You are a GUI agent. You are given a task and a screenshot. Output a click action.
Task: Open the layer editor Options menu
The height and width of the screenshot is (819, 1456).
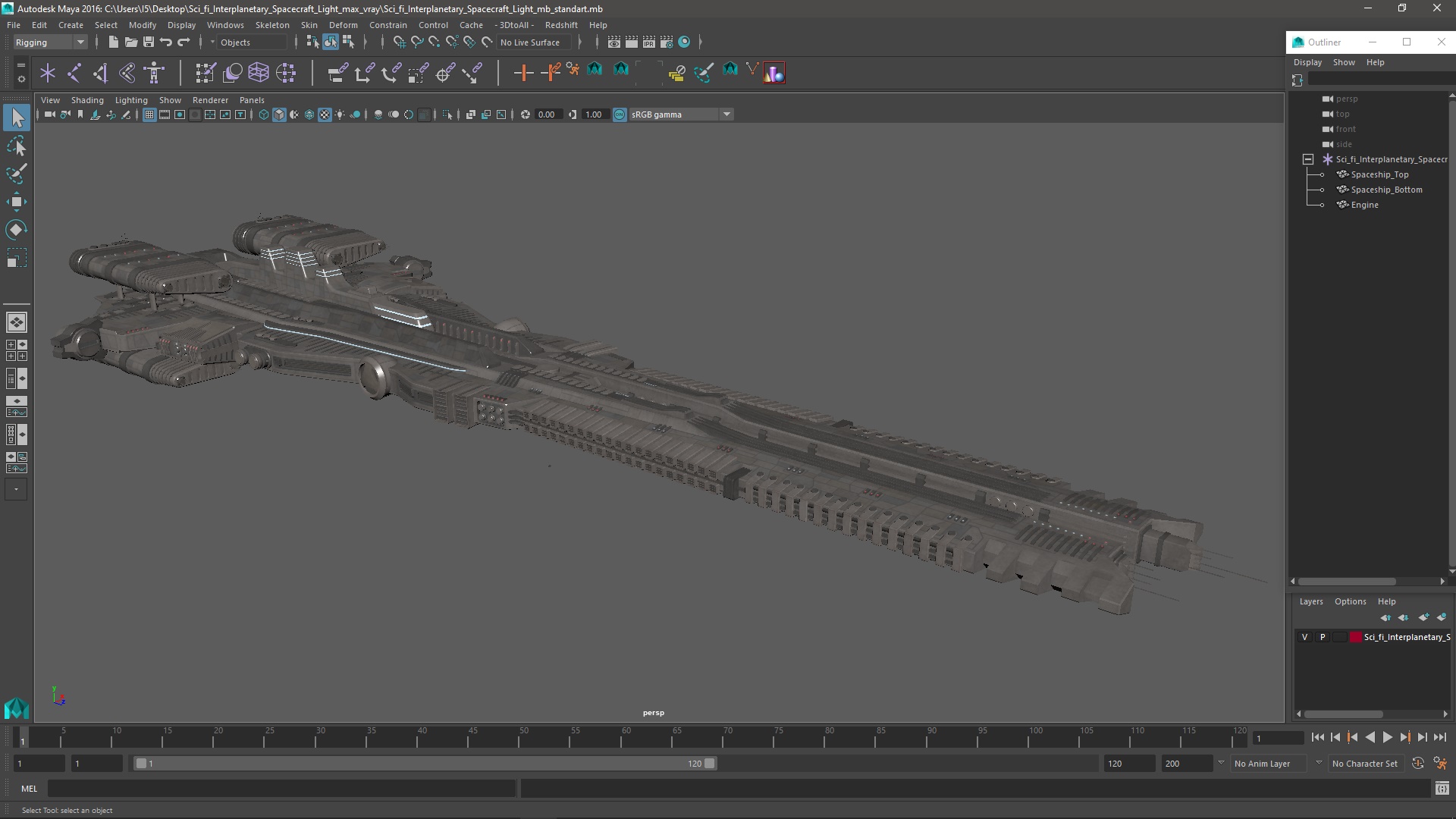pyautogui.click(x=1350, y=601)
